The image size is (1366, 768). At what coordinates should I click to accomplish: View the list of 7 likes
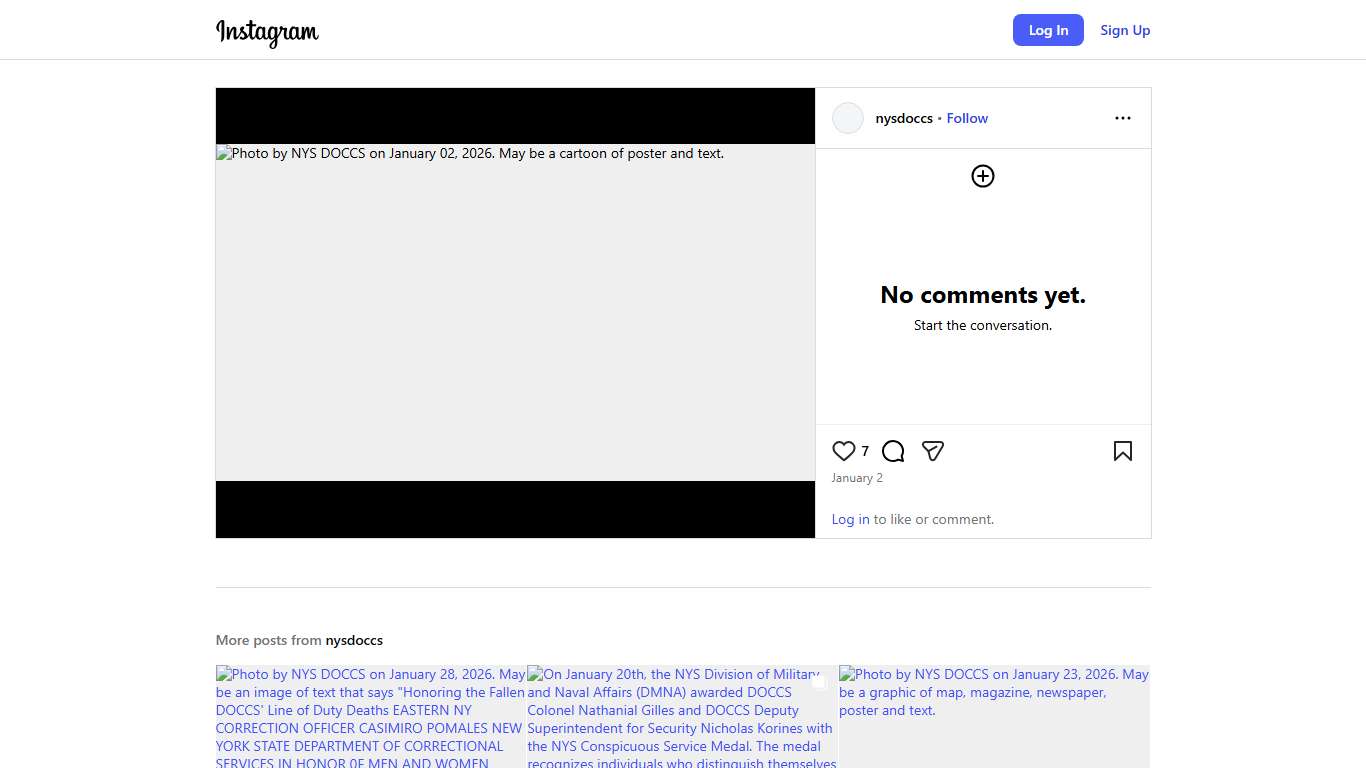pyautogui.click(x=865, y=451)
